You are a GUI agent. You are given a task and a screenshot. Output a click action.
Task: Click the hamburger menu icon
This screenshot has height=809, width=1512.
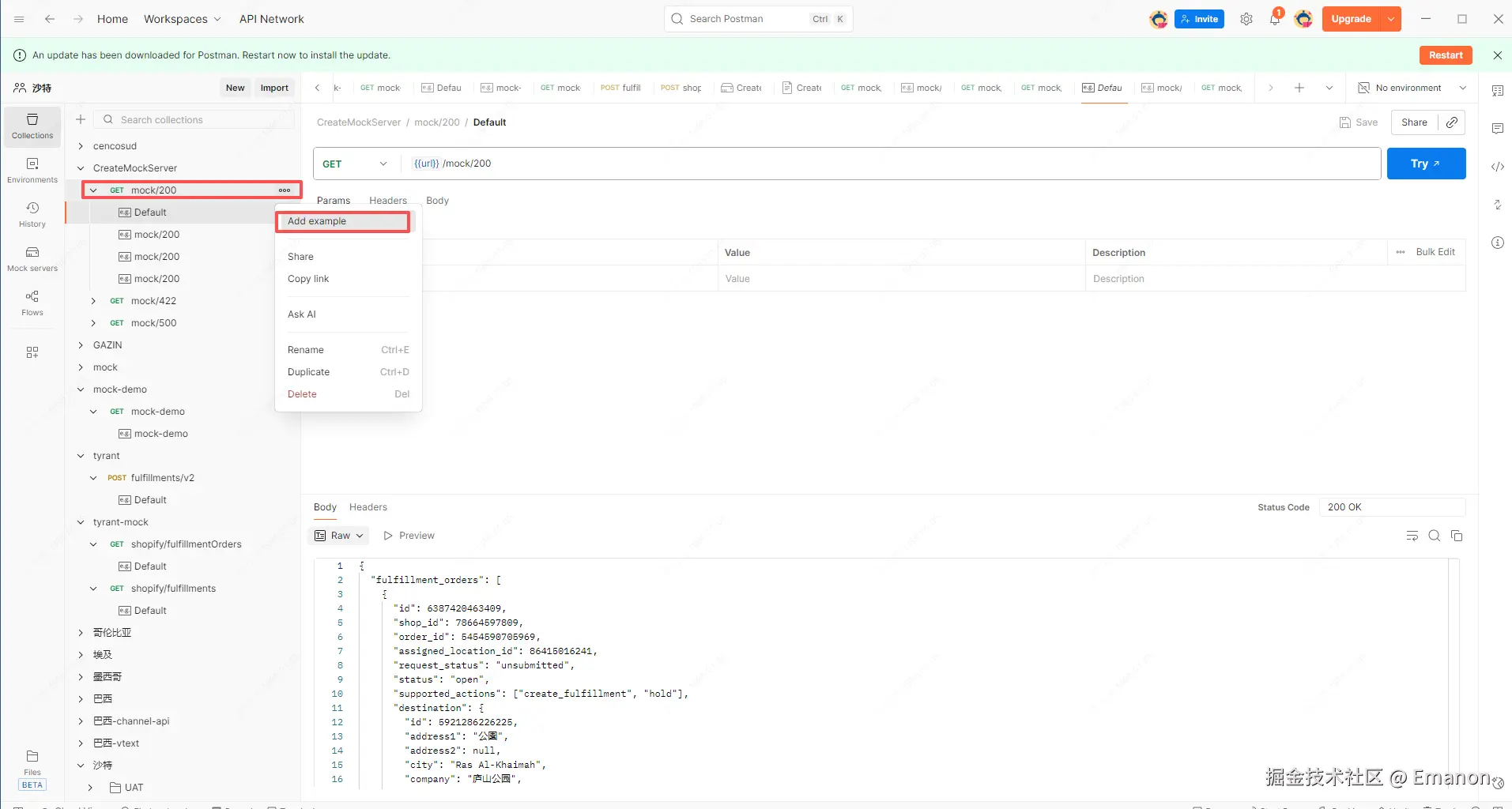19,19
